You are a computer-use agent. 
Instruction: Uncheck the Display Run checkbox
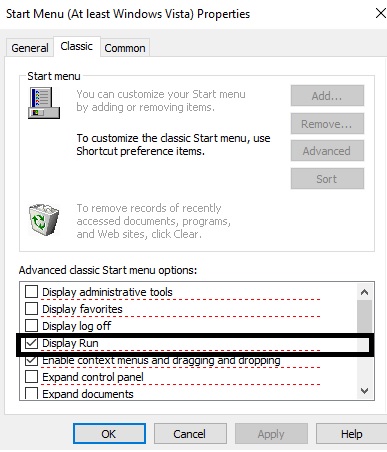(x=32, y=343)
